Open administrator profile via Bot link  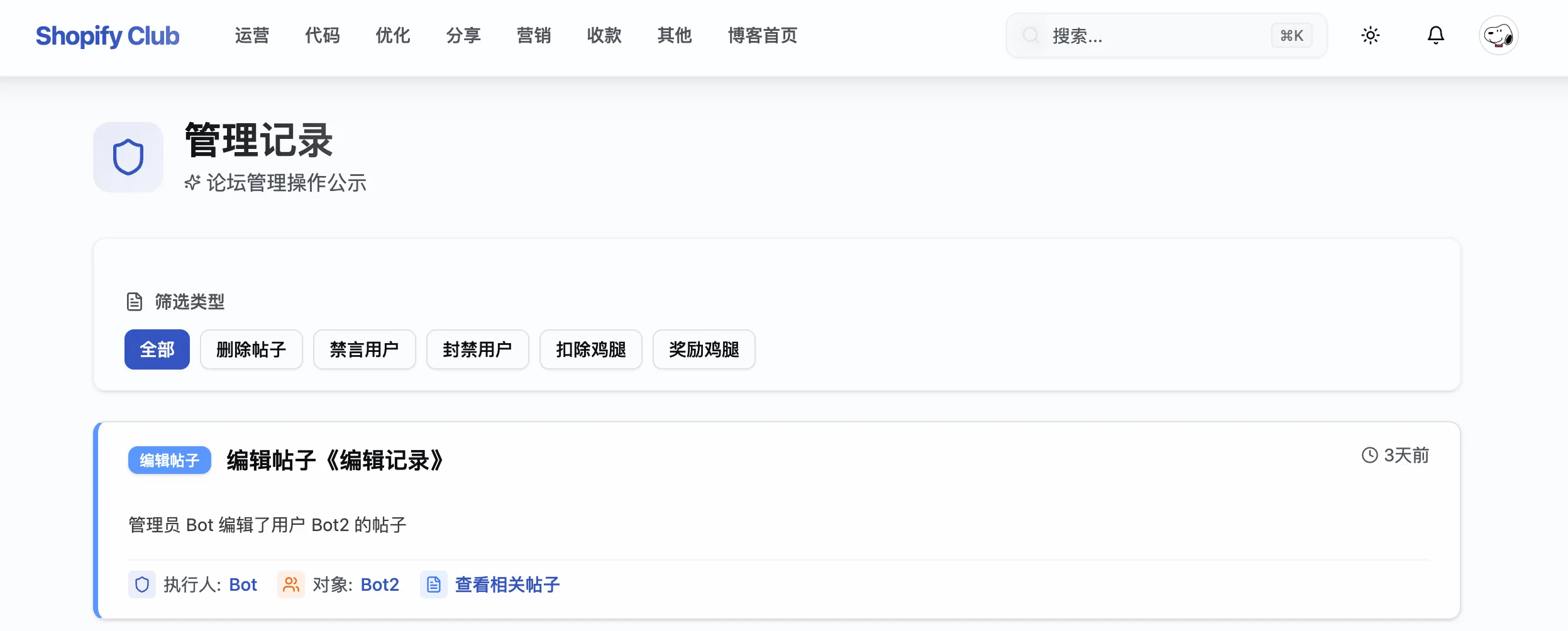coord(243,584)
